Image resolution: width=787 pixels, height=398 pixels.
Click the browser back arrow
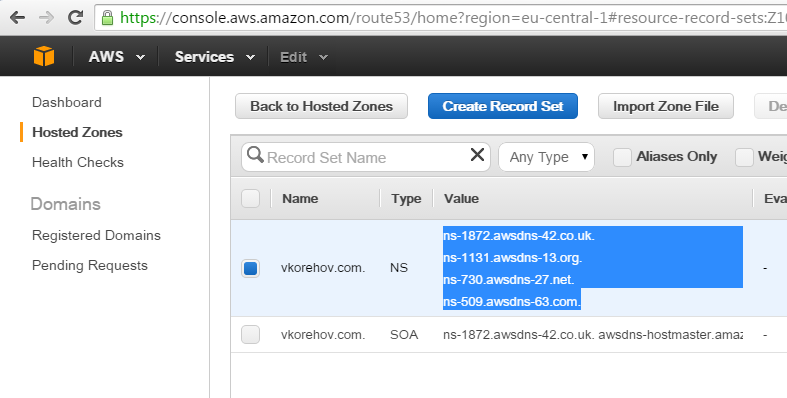[17, 18]
